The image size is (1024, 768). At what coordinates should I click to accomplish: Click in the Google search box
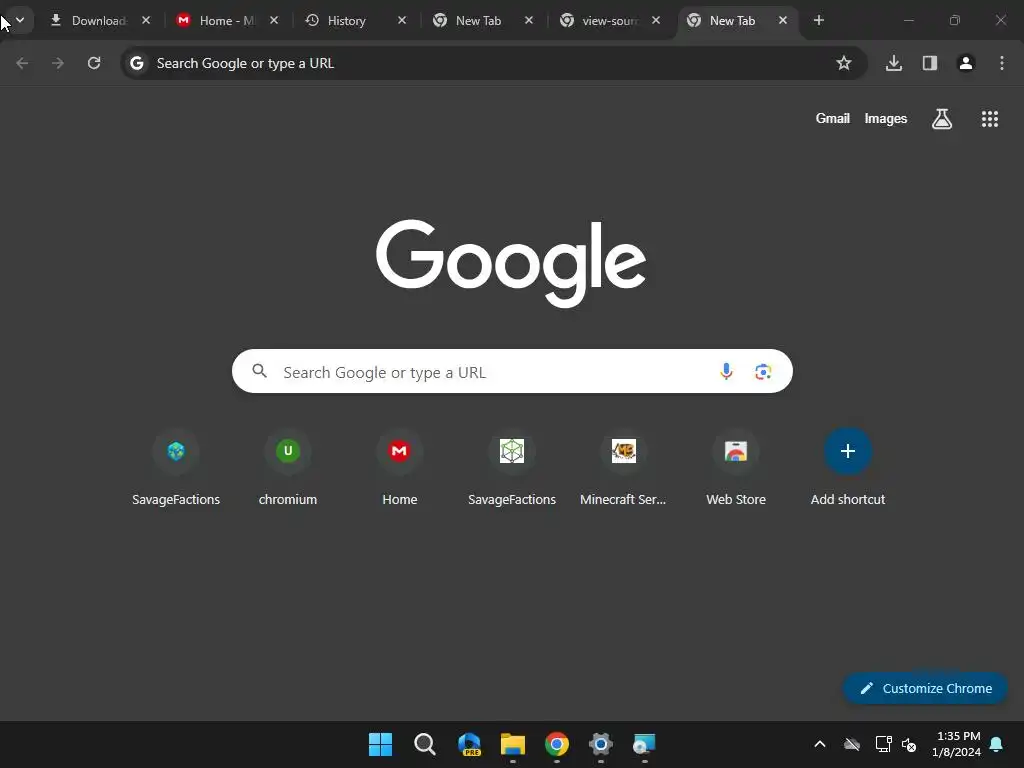[x=512, y=371]
